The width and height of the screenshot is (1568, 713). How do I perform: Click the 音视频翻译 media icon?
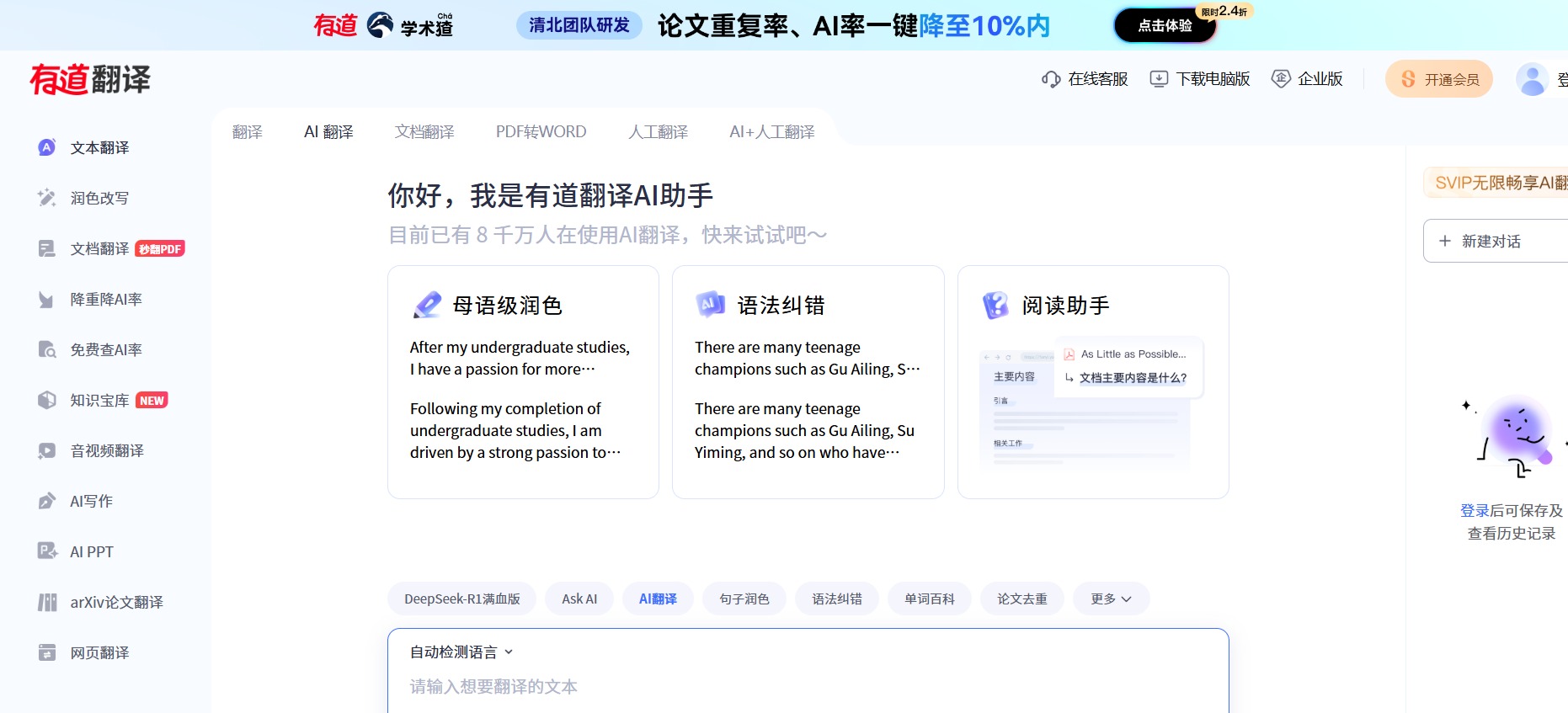47,450
